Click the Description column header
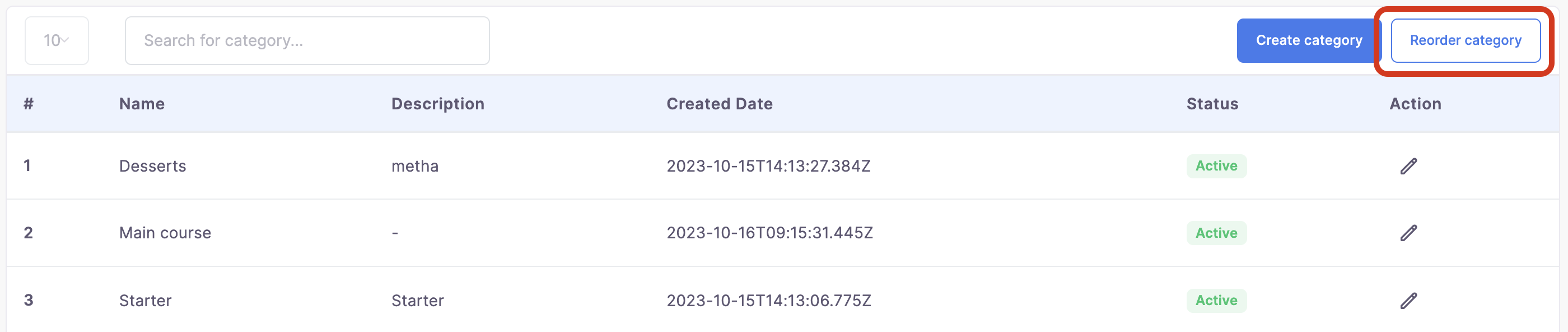Viewport: 1568px width, 332px height. coord(438,104)
